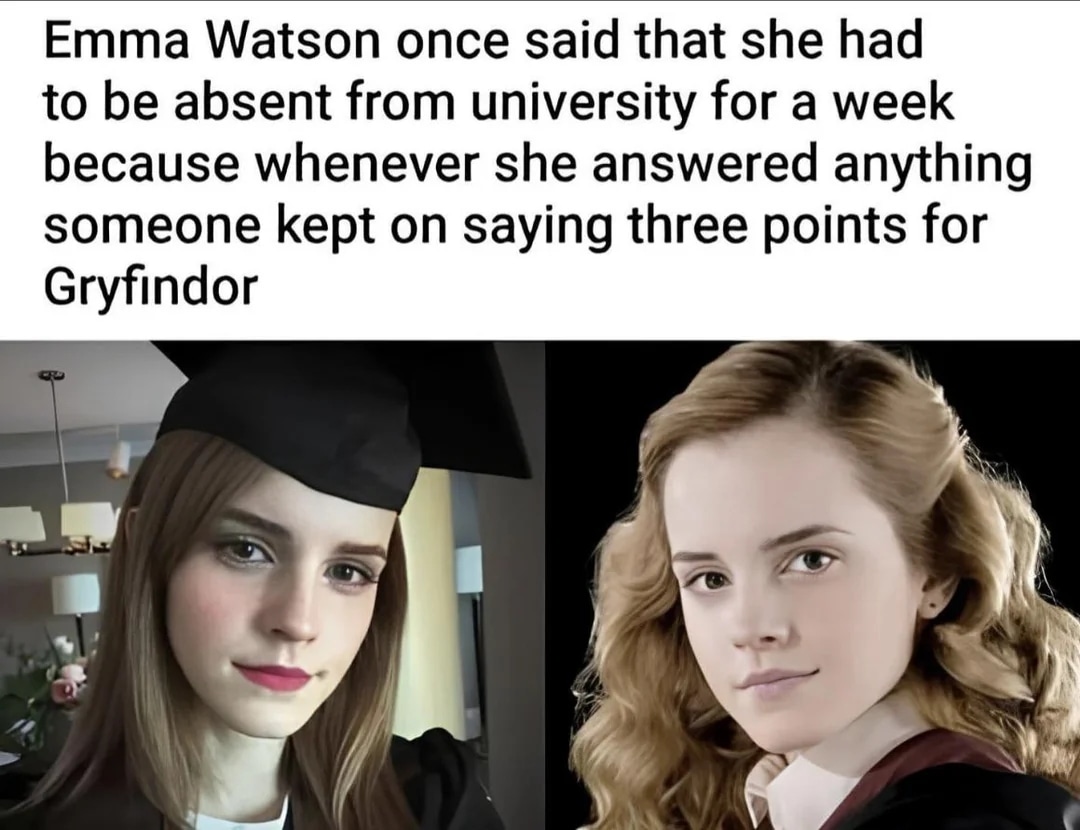
Task: Open the right photo with curly hair
Action: coord(813,585)
